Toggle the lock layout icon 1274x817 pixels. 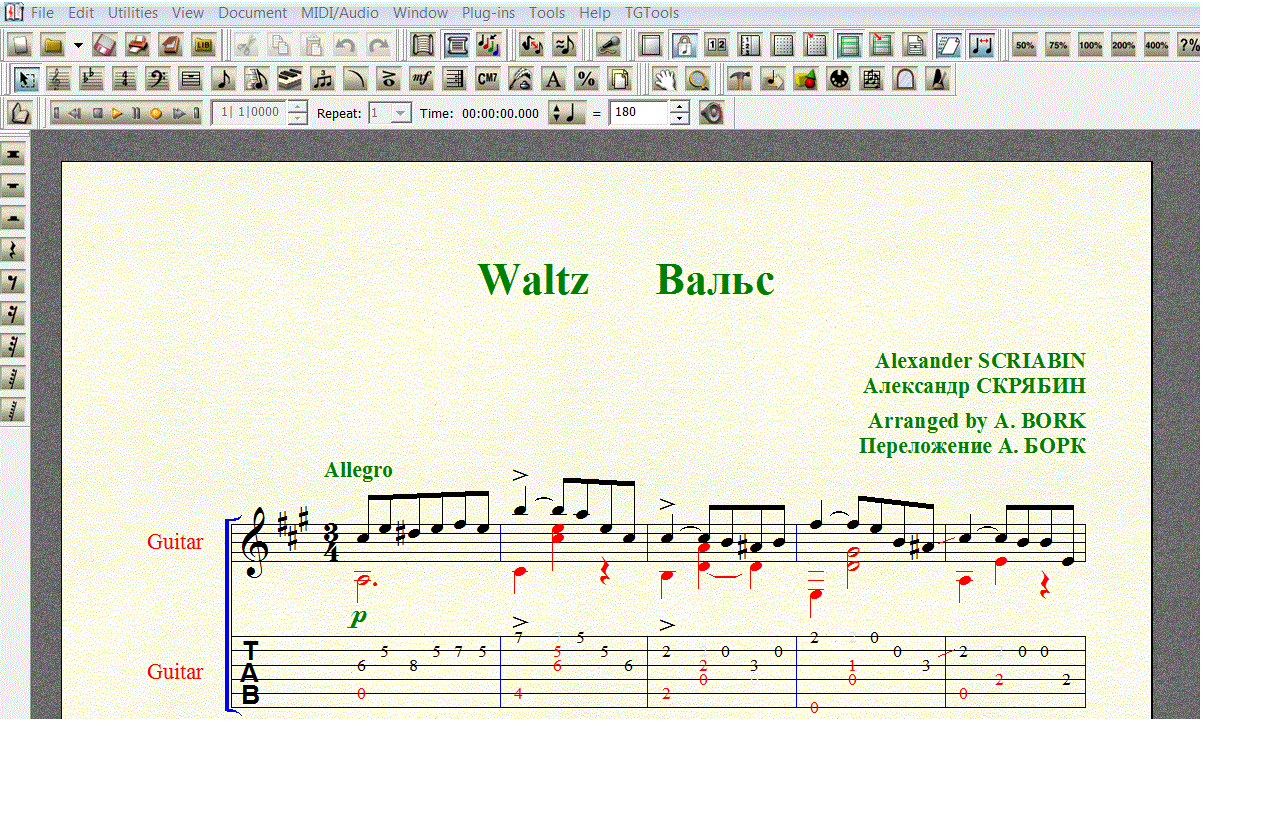(x=684, y=45)
